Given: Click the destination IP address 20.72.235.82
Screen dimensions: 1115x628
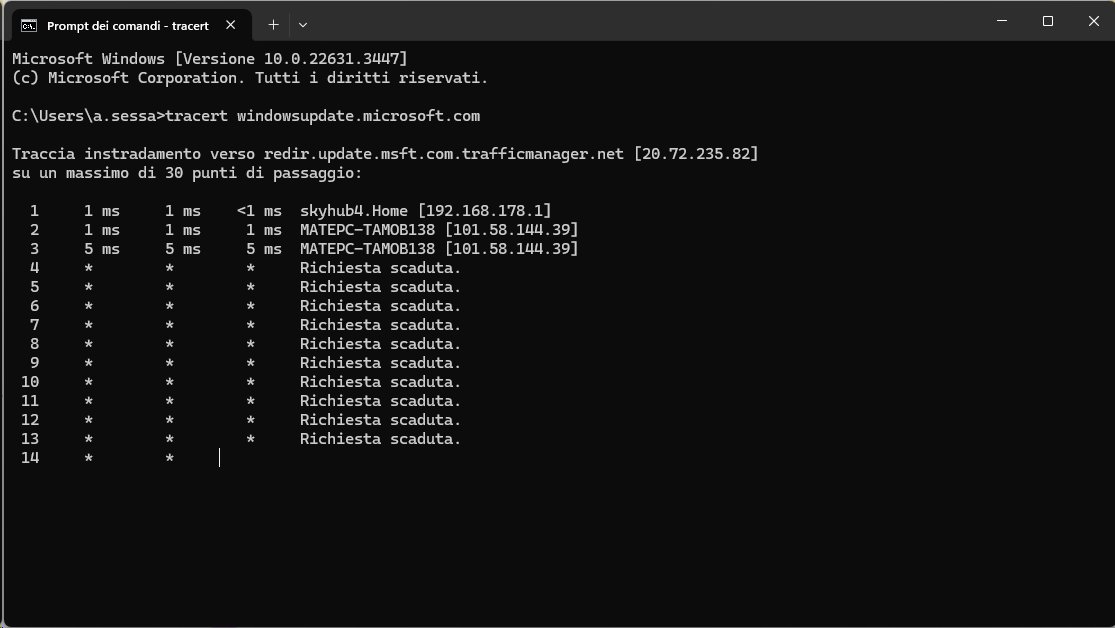Looking at the screenshot, I should (x=696, y=154).
